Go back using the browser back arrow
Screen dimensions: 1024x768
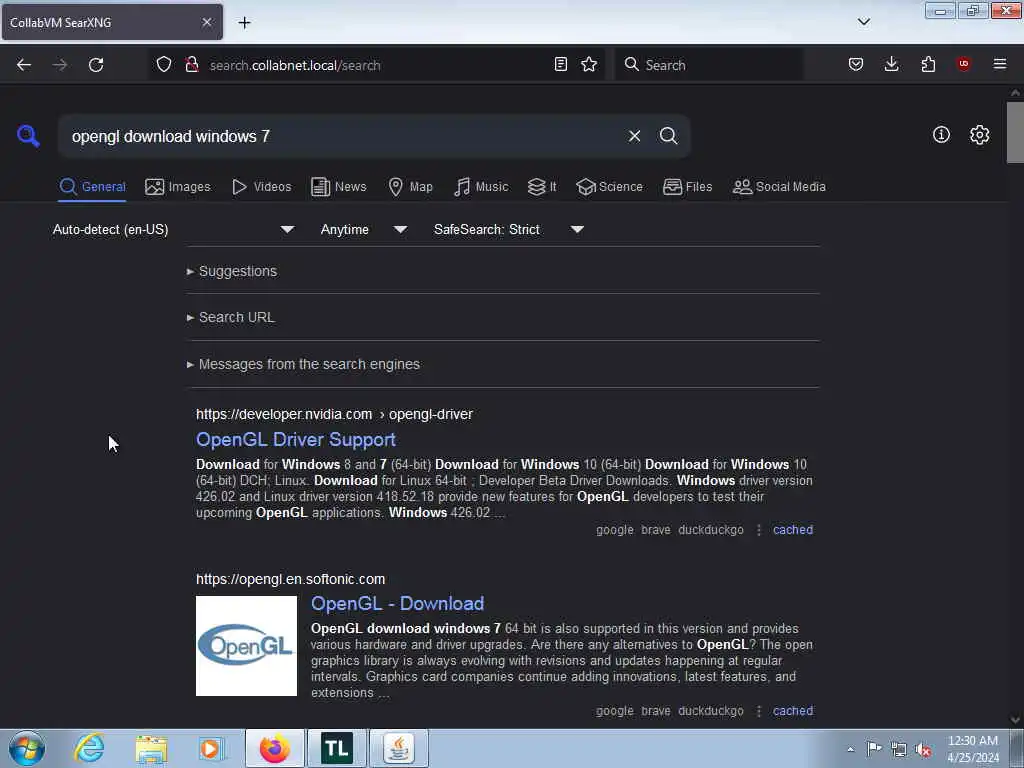24,65
